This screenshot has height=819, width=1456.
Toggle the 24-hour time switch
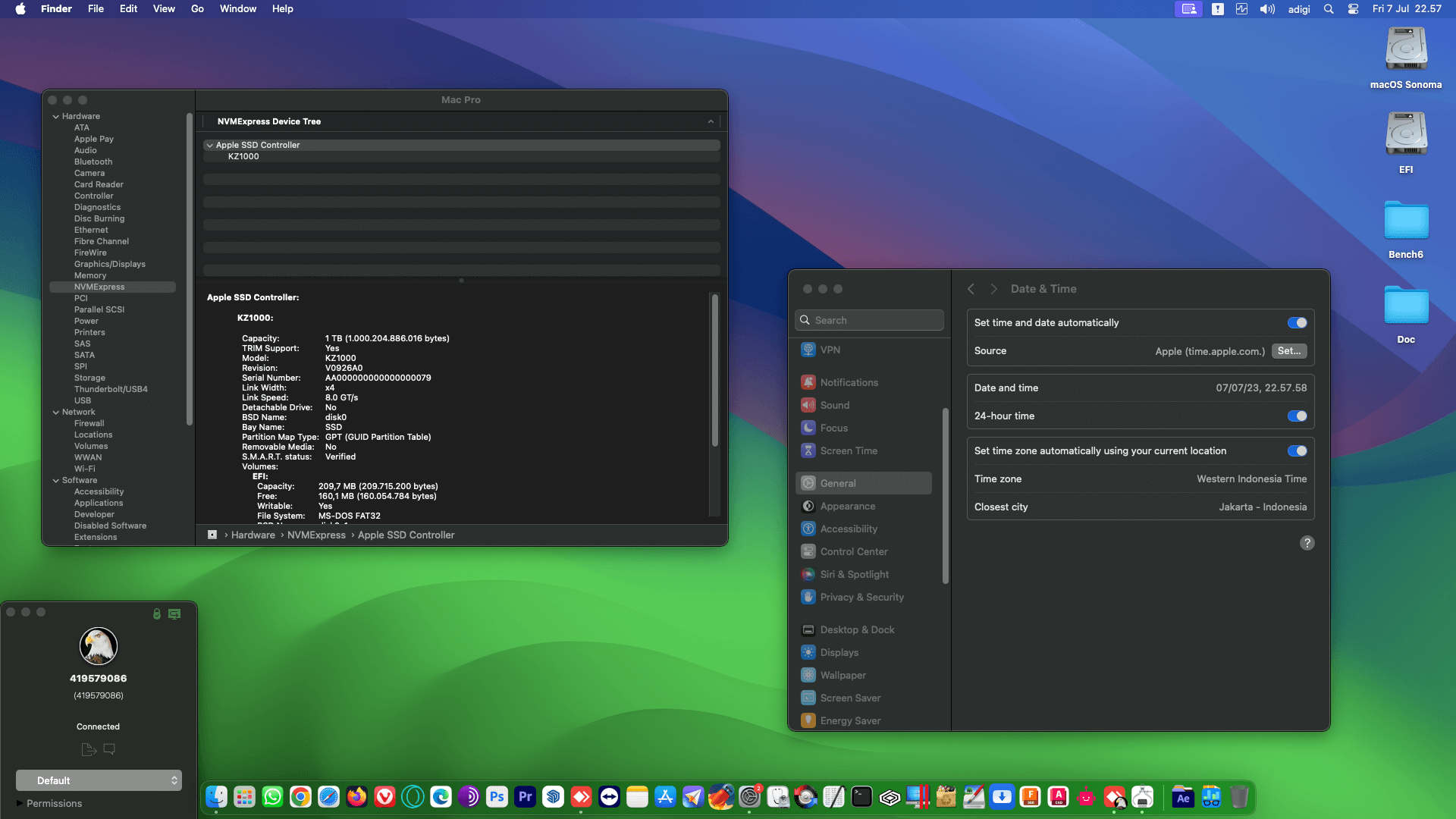1297,416
